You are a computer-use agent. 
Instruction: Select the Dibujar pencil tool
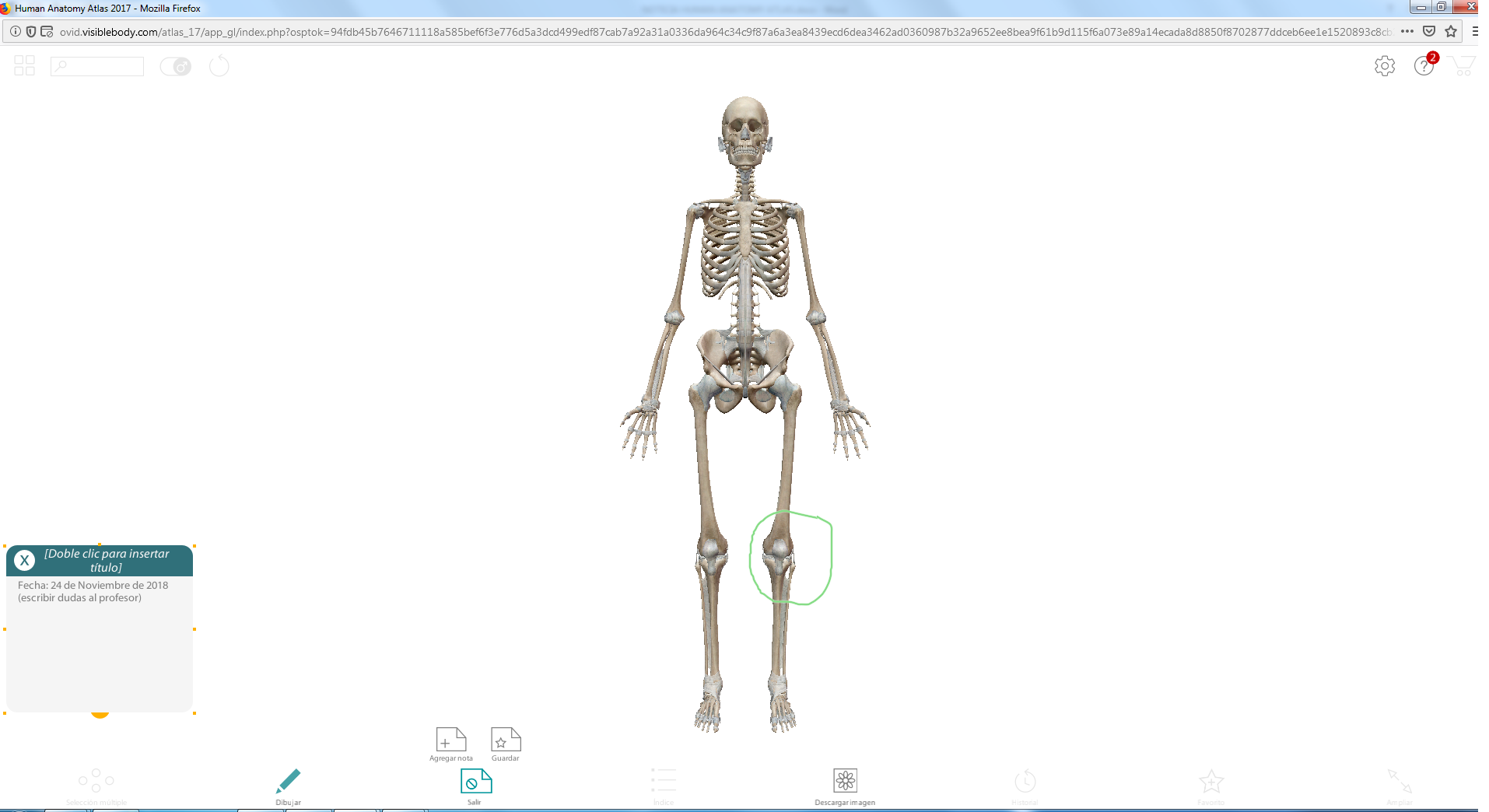288,781
